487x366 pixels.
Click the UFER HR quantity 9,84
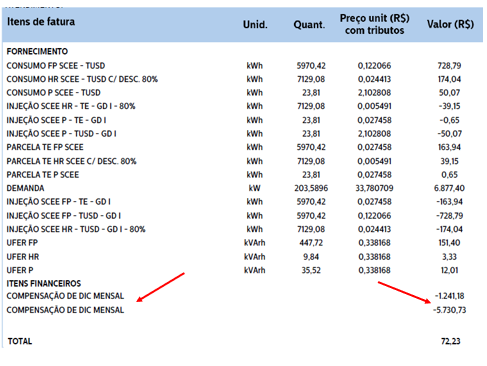[311, 257]
